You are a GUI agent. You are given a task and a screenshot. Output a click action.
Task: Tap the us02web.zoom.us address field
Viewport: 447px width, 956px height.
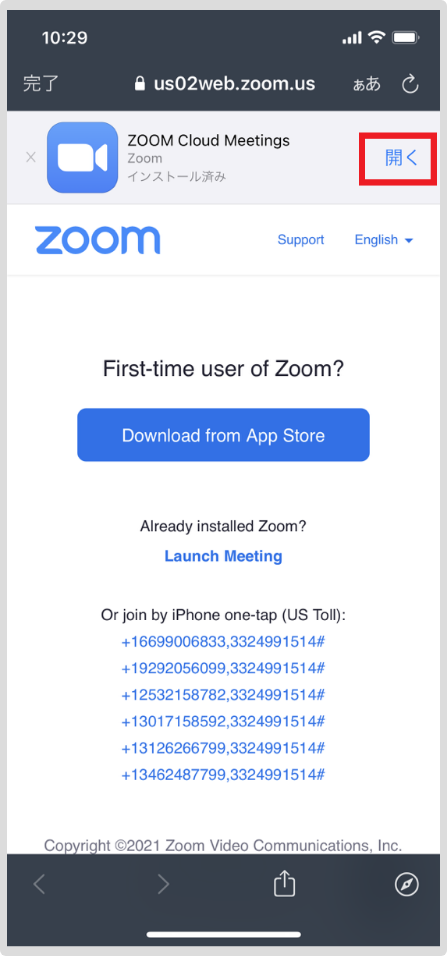pyautogui.click(x=225, y=84)
